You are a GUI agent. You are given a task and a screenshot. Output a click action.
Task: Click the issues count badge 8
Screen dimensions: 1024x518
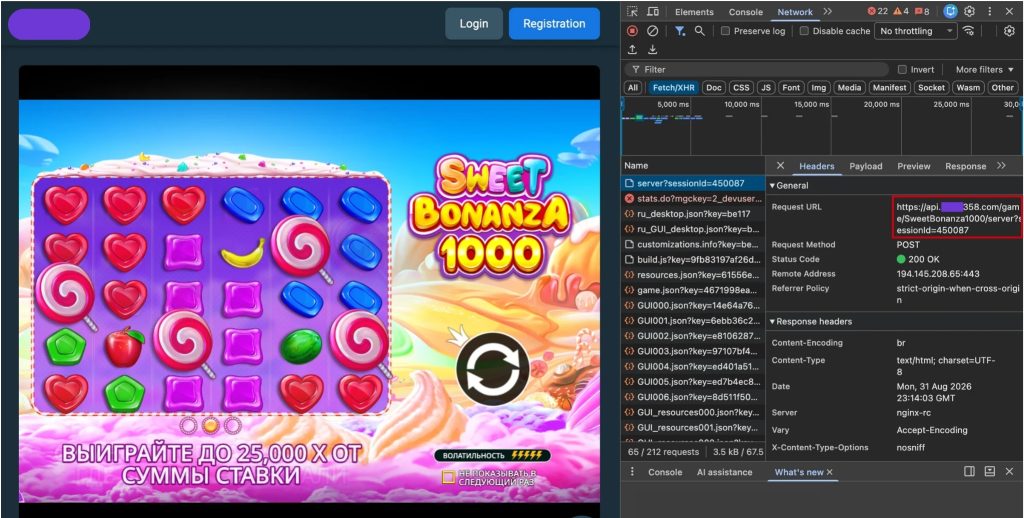pyautogui.click(x=921, y=12)
